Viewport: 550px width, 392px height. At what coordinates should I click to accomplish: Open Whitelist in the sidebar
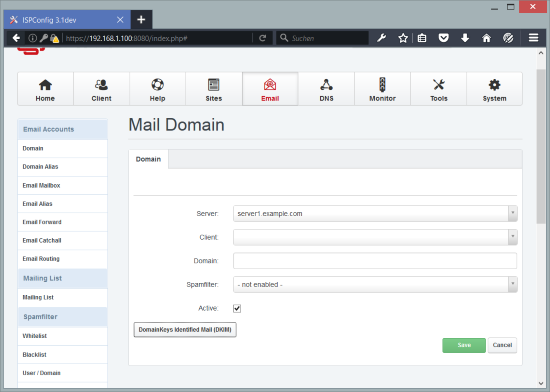tap(62, 336)
